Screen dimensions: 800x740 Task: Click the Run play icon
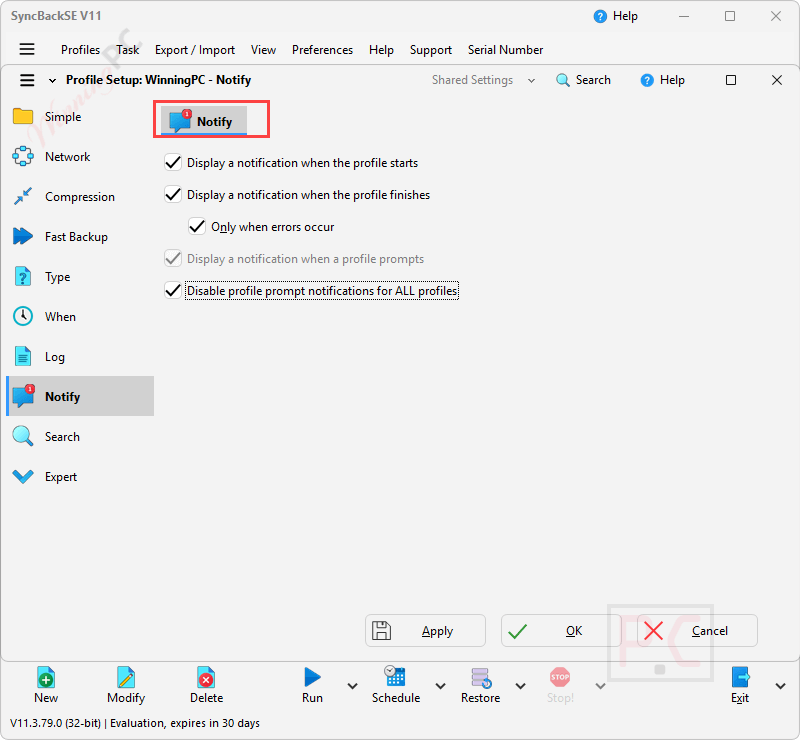point(312,677)
